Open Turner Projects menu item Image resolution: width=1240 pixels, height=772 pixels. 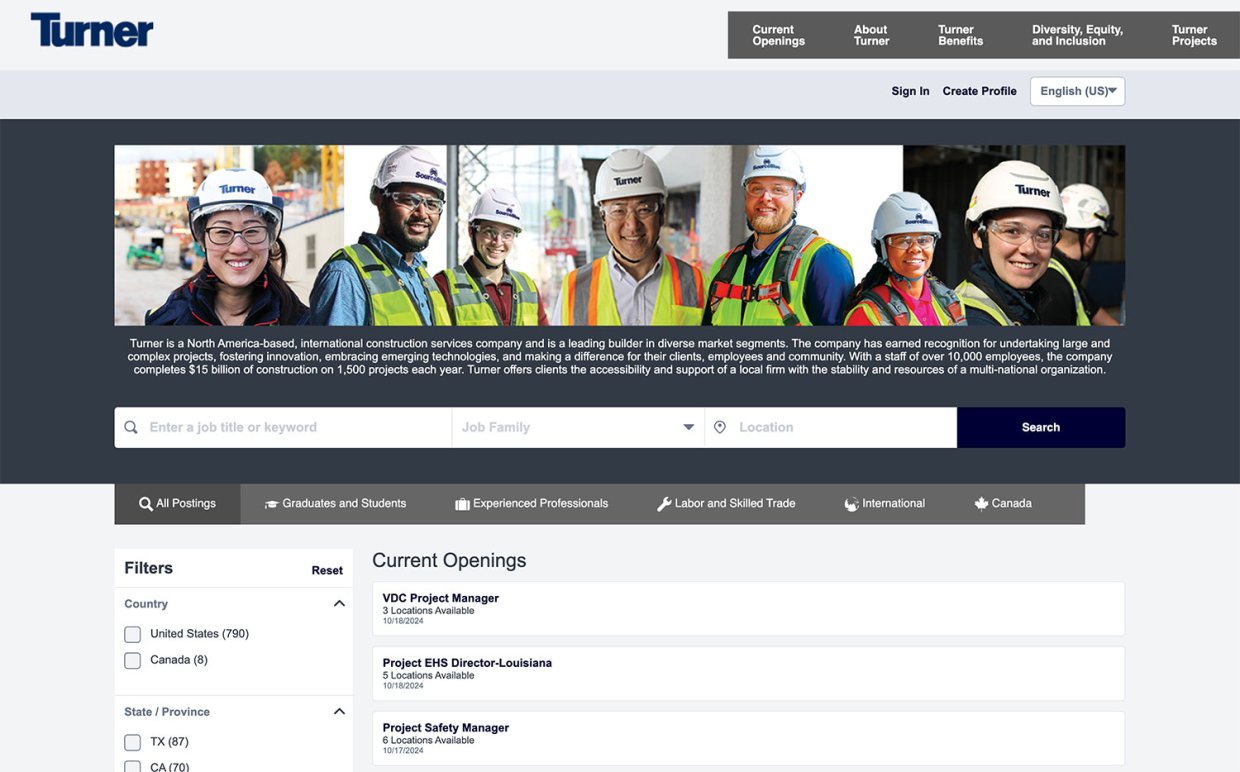coord(1194,35)
